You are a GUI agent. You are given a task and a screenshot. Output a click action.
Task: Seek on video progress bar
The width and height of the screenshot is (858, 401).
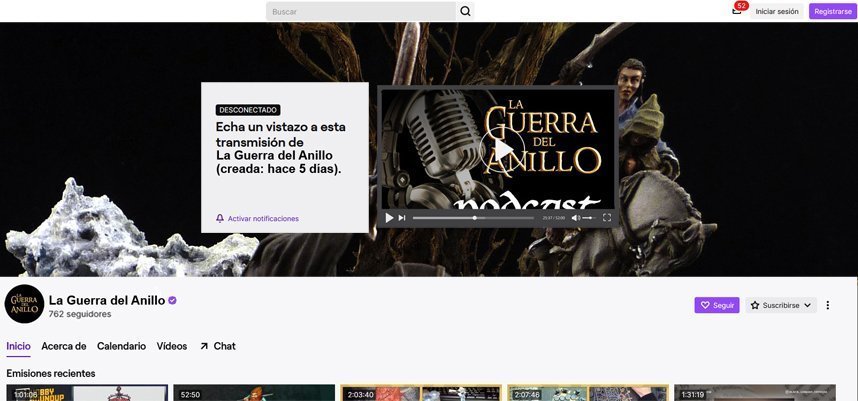[x=473, y=218]
